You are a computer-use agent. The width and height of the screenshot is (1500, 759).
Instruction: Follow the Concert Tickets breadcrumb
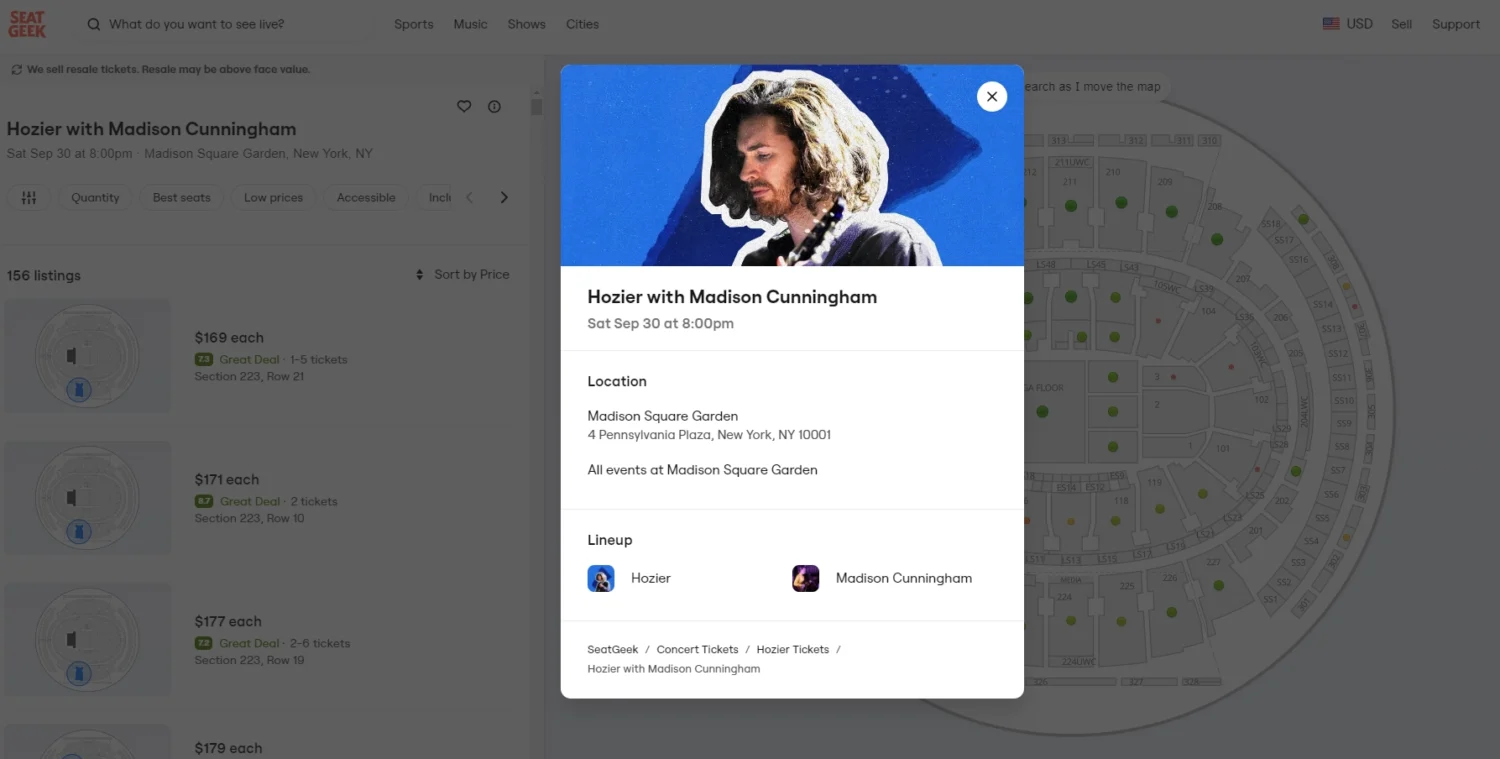697,649
